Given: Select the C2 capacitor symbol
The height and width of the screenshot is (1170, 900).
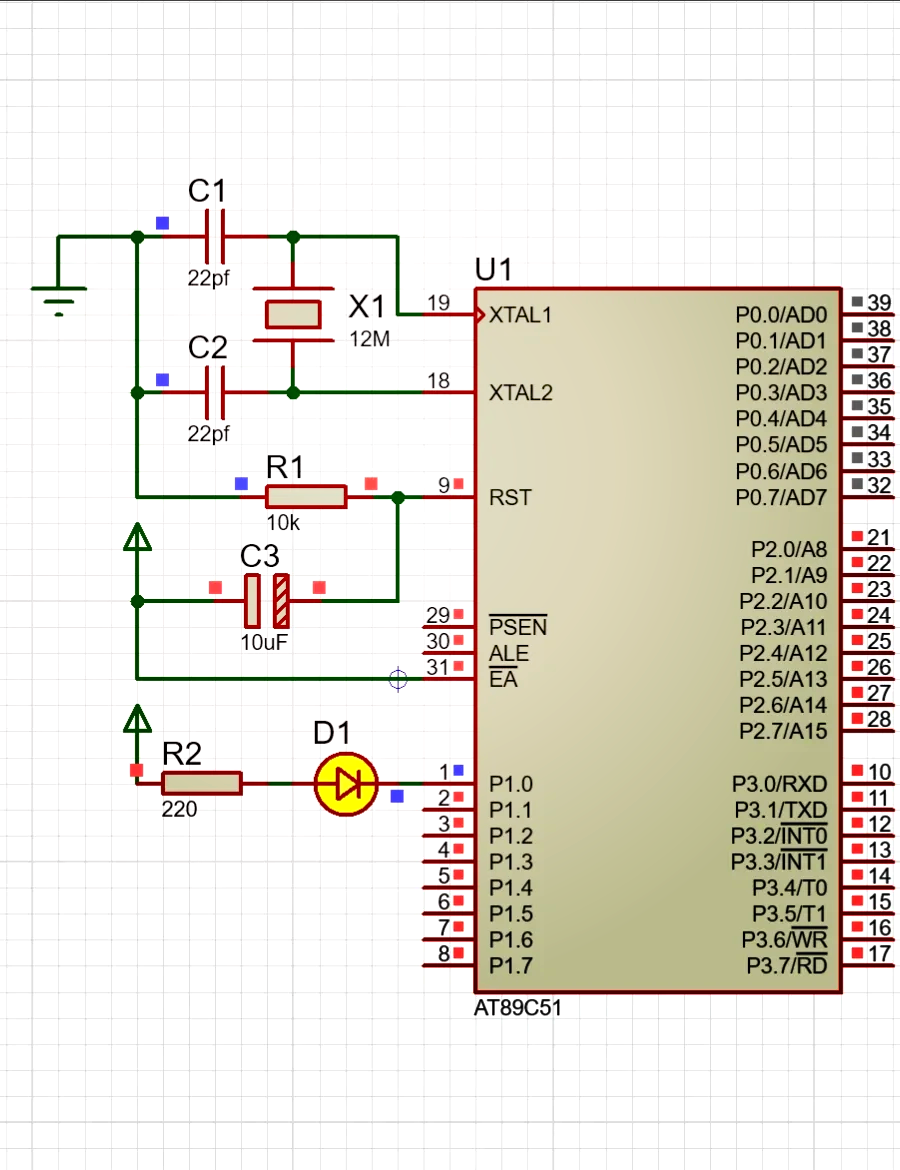Looking at the screenshot, I should coord(215,392).
